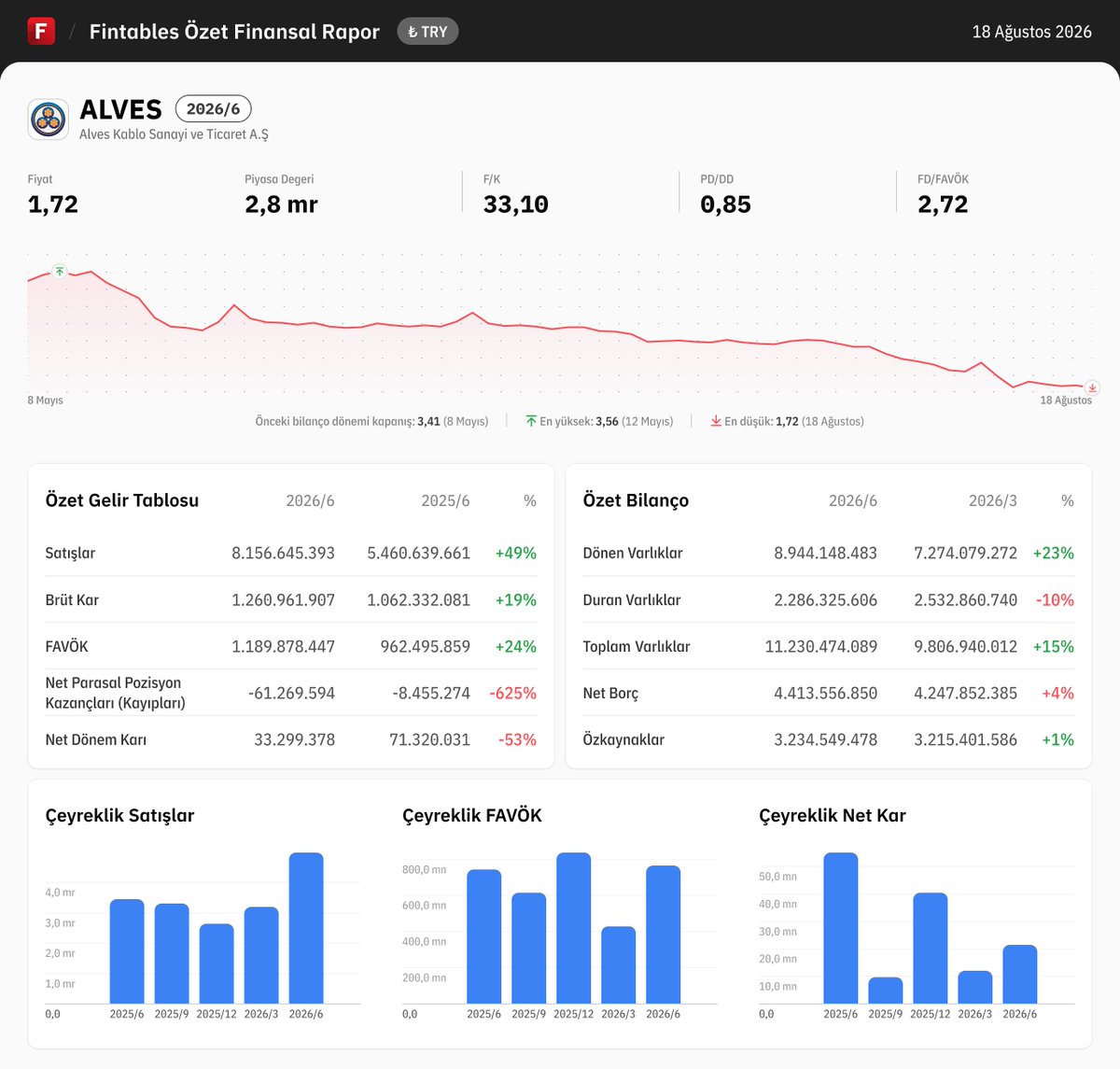This screenshot has width=1120, height=1069.
Task: Click the Duran Varlıklar change -10%
Action: [1055, 599]
